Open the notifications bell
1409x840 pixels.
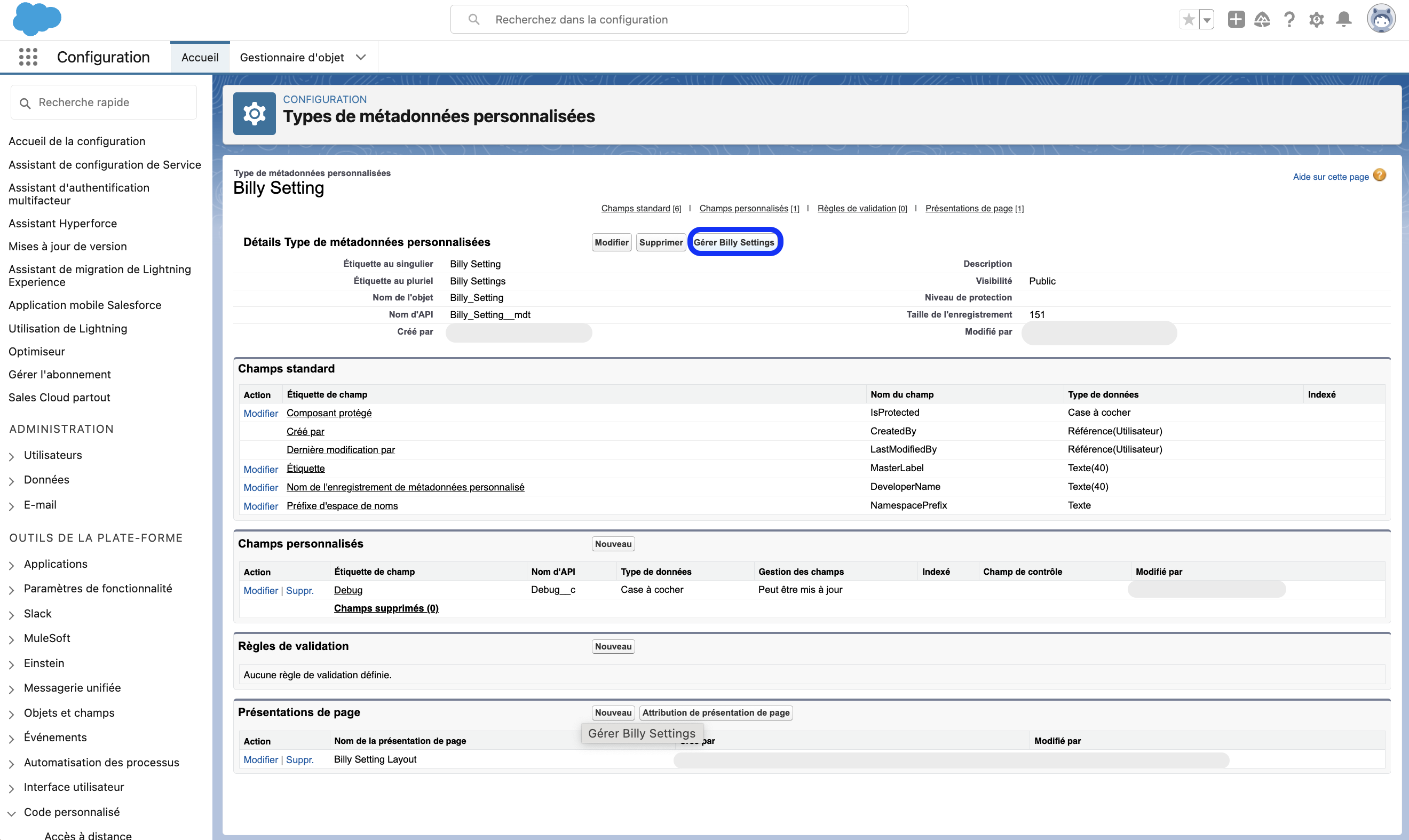pos(1344,20)
